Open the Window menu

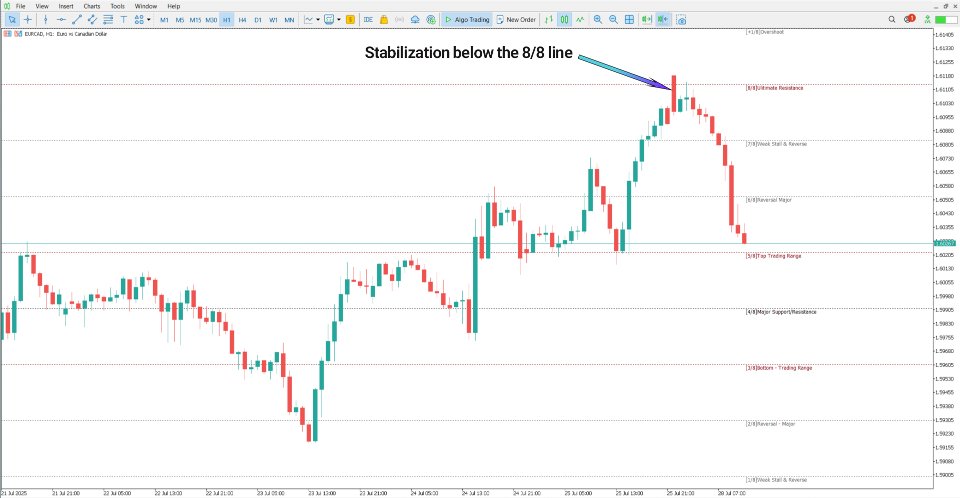(x=146, y=6)
